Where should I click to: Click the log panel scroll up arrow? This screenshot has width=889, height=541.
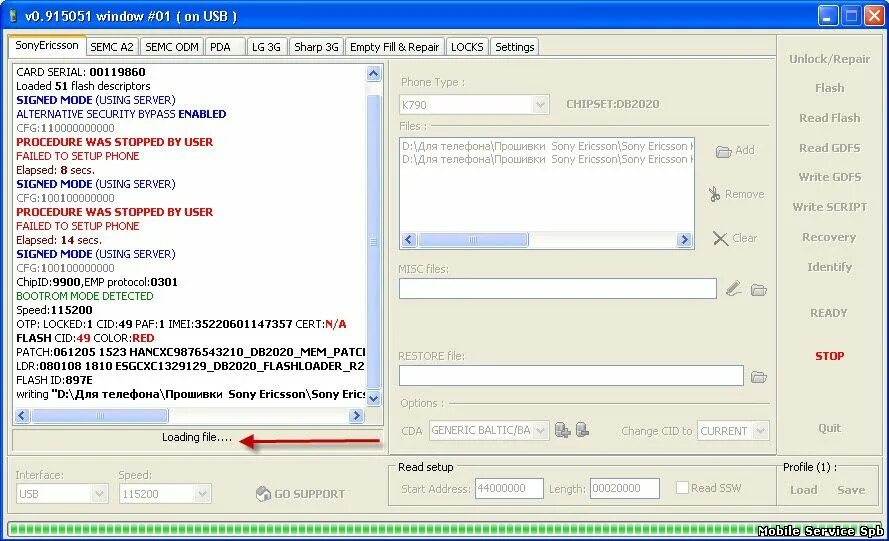[374, 74]
